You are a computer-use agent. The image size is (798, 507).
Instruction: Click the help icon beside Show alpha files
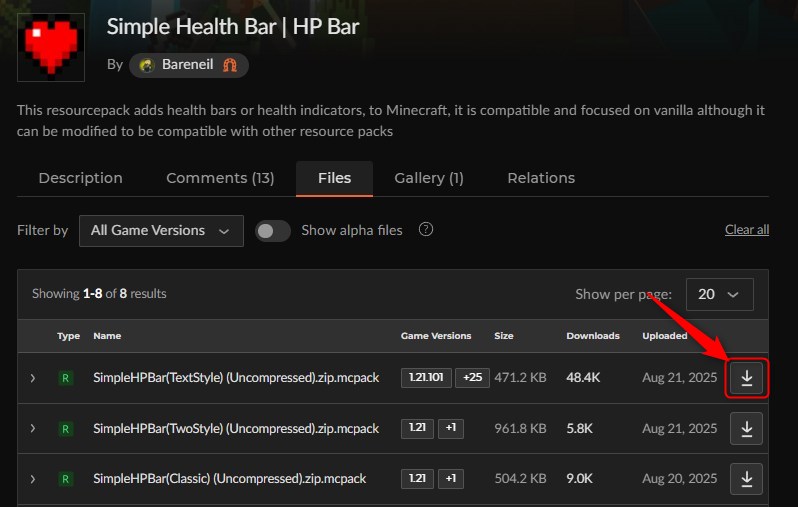425,230
